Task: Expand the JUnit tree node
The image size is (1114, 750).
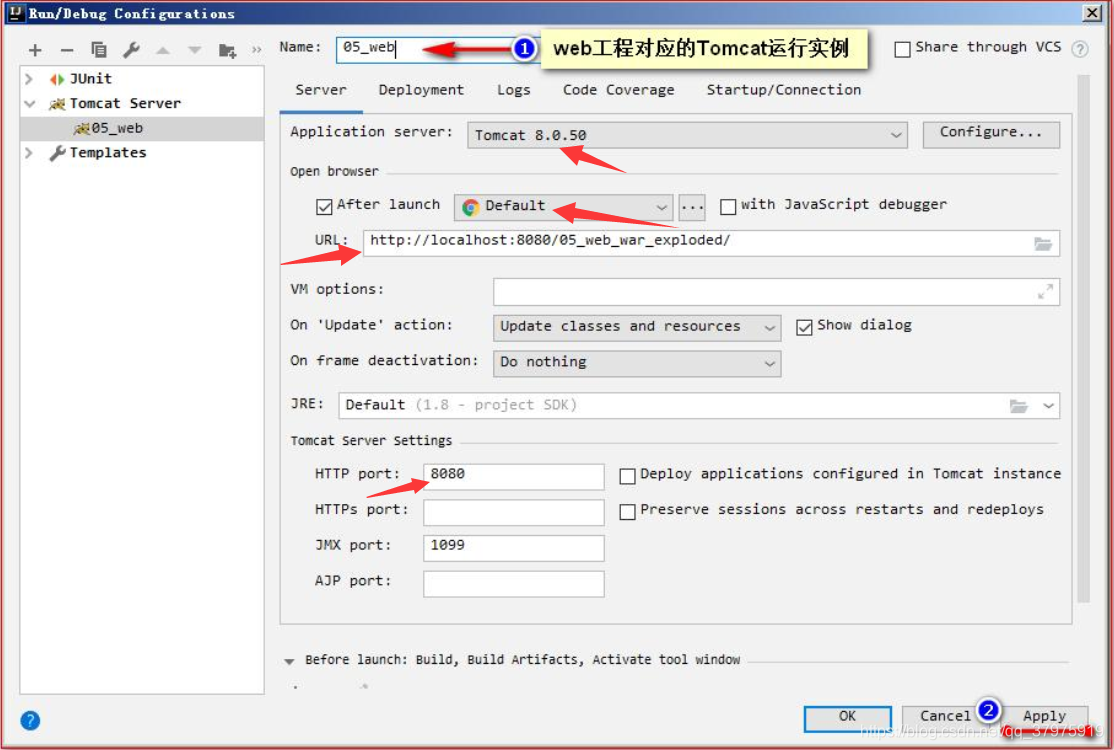Action: click(x=29, y=79)
